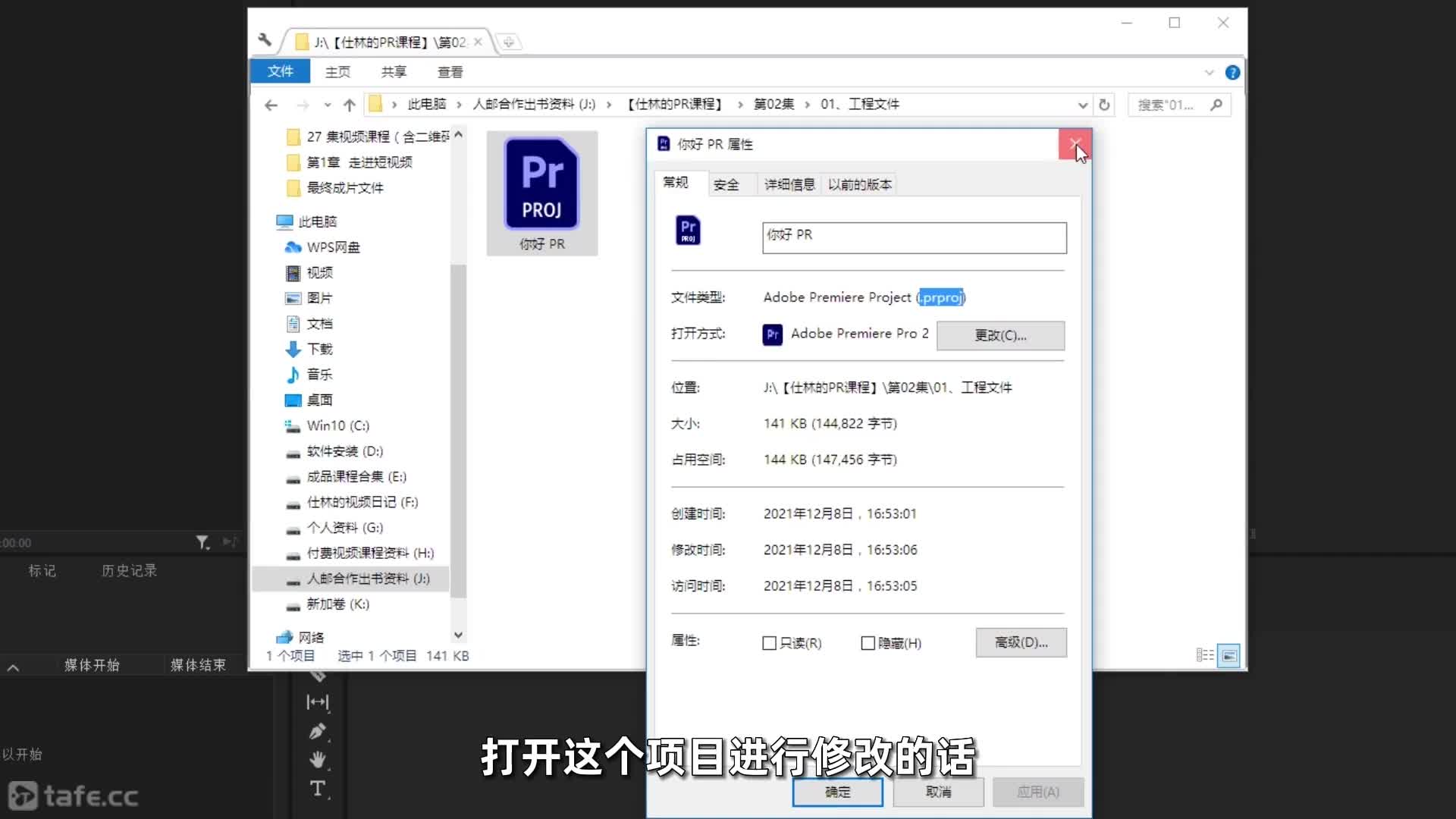The width and height of the screenshot is (1456, 819).
Task: Open the 音乐 folder in the sidebar
Action: click(x=309, y=375)
